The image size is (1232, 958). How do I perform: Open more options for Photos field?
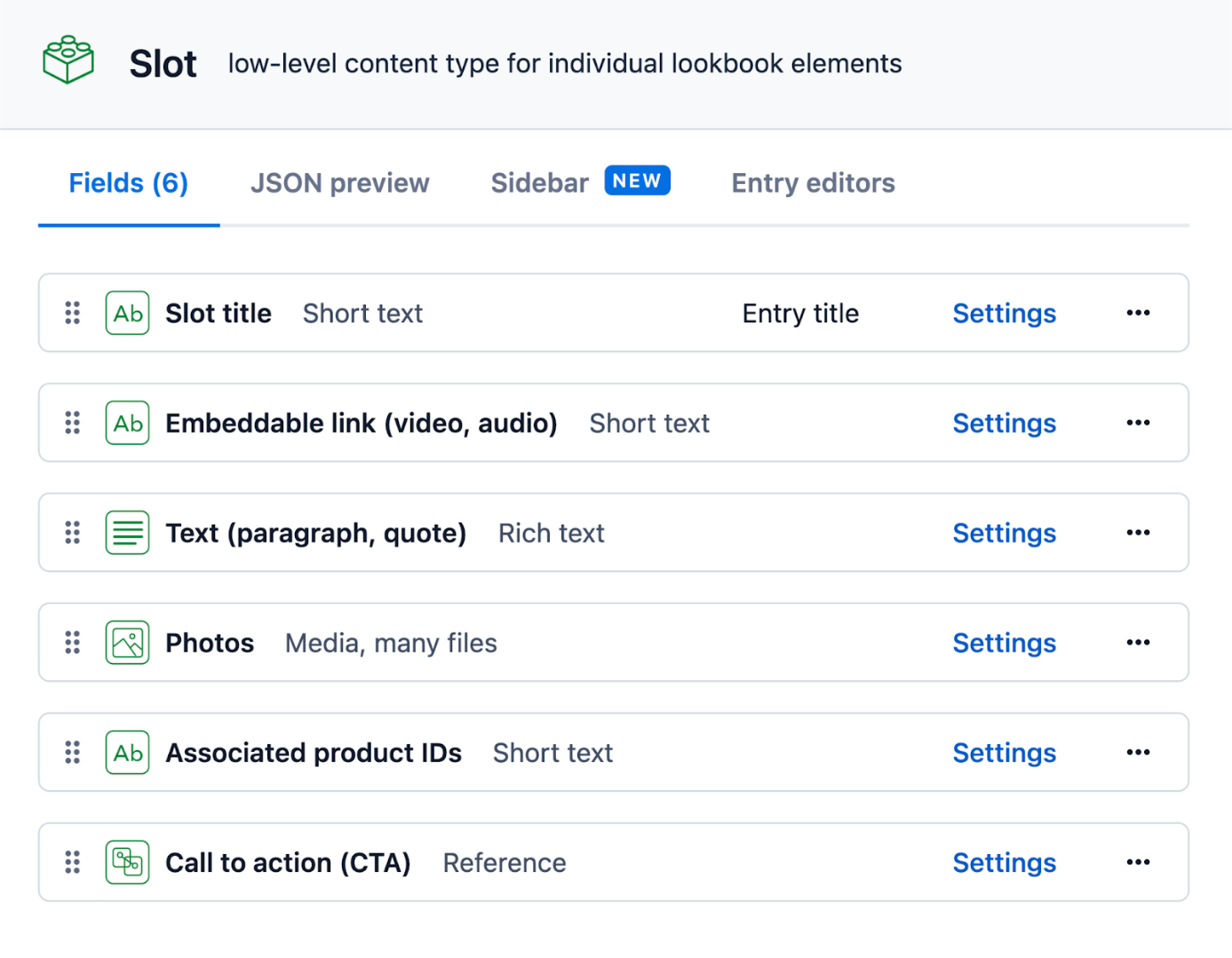[1138, 643]
